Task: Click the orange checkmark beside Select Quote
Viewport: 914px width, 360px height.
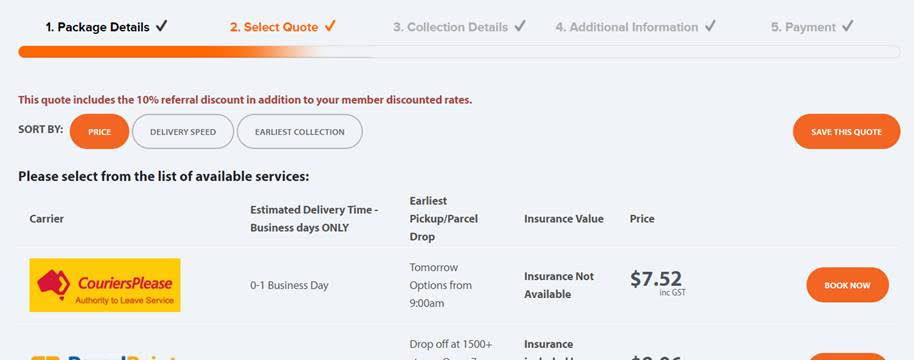Action: click(330, 26)
